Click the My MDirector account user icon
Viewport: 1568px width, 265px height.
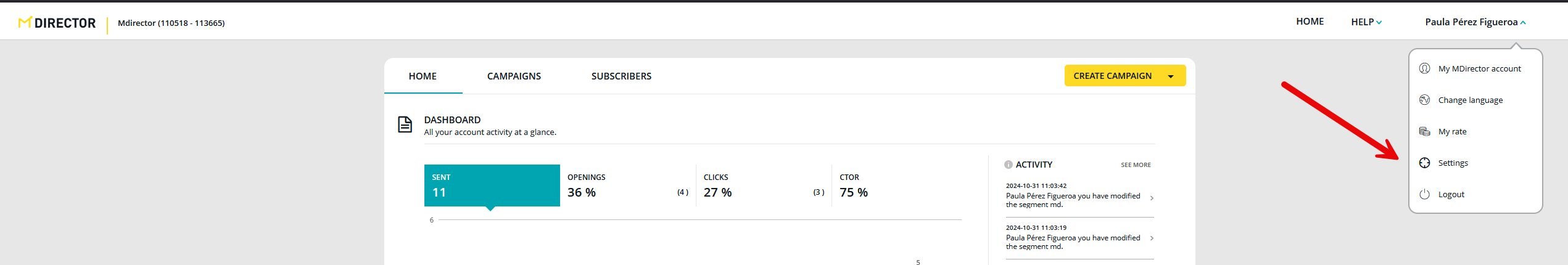(x=1424, y=68)
